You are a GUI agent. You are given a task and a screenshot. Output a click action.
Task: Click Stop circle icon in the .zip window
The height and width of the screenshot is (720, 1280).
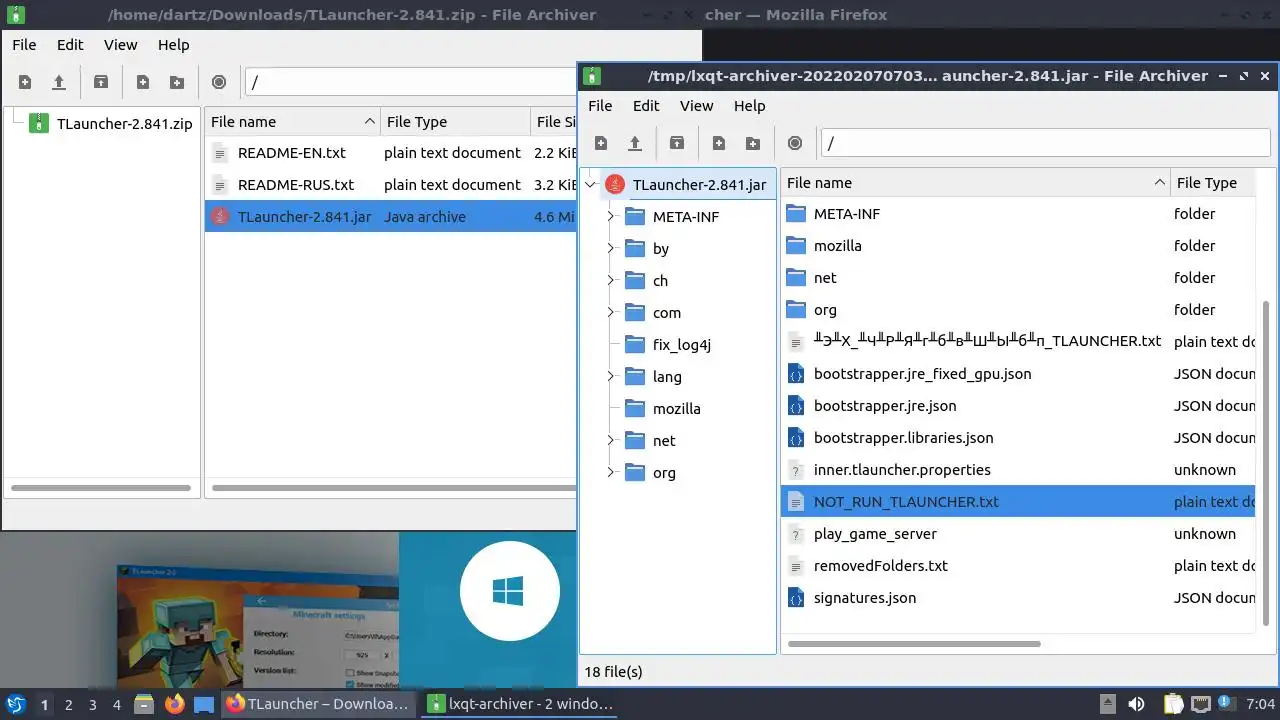click(x=219, y=82)
